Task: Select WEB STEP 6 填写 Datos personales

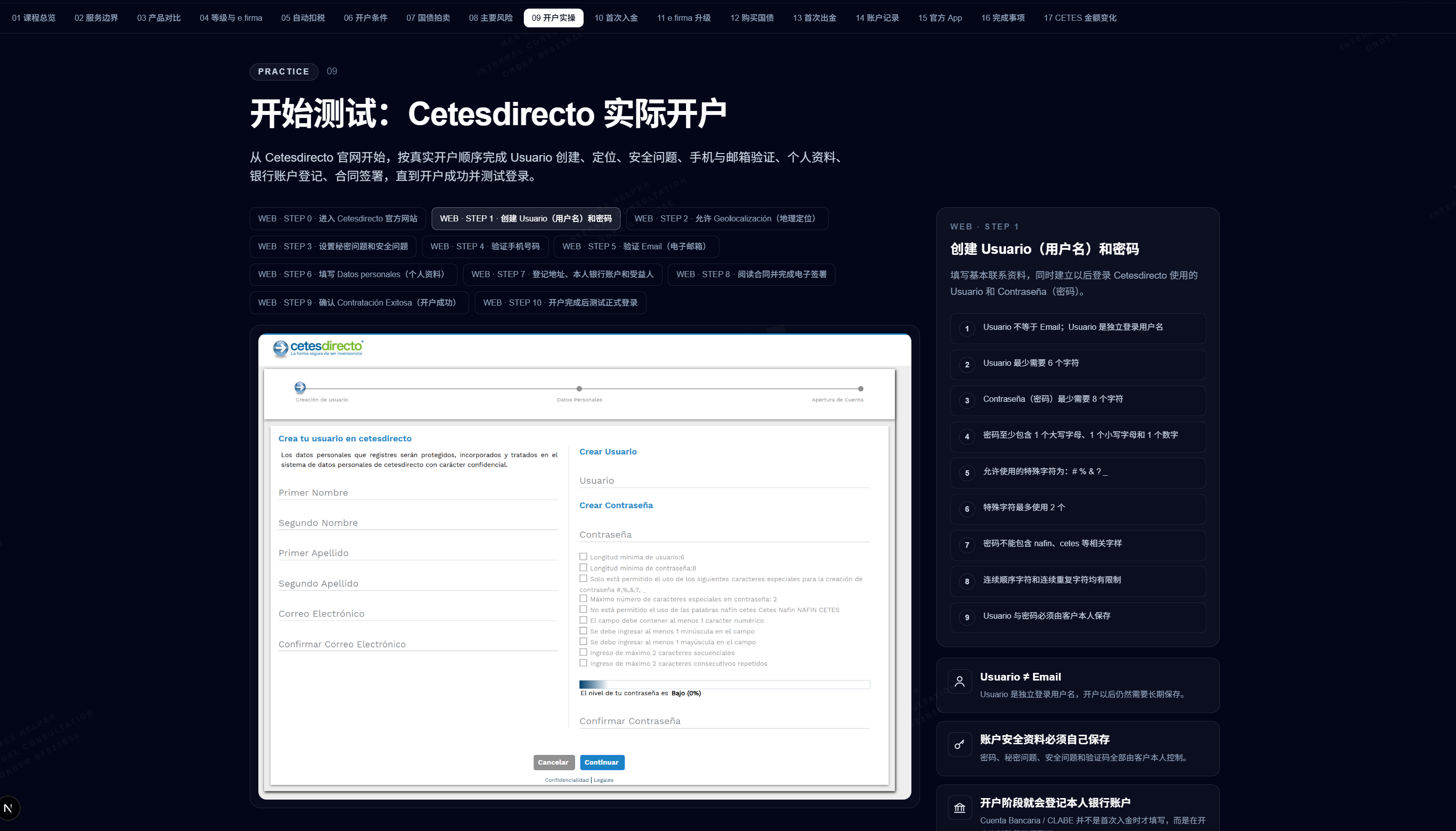Action: tap(354, 275)
